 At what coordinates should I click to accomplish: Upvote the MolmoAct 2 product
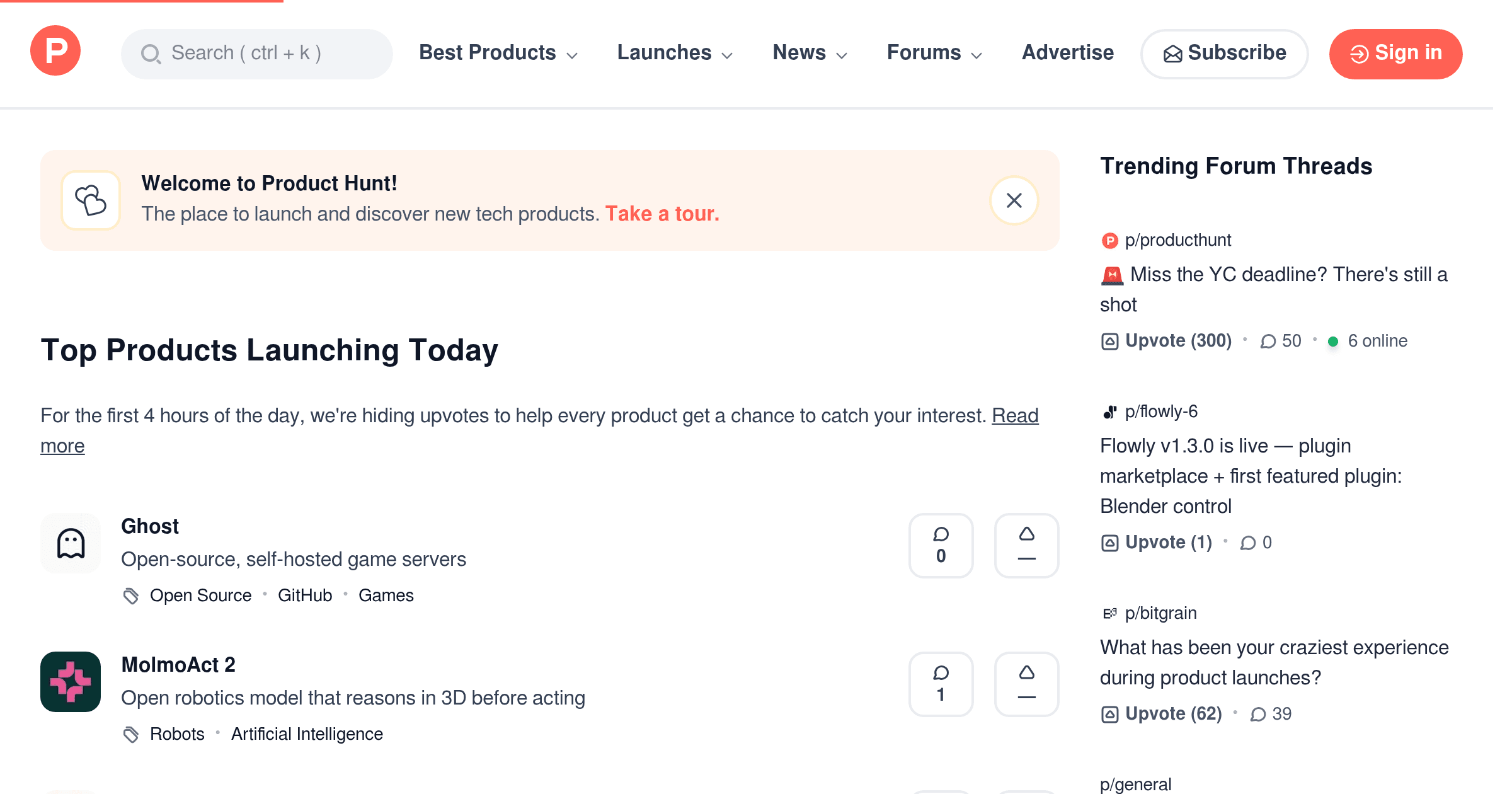click(1027, 684)
